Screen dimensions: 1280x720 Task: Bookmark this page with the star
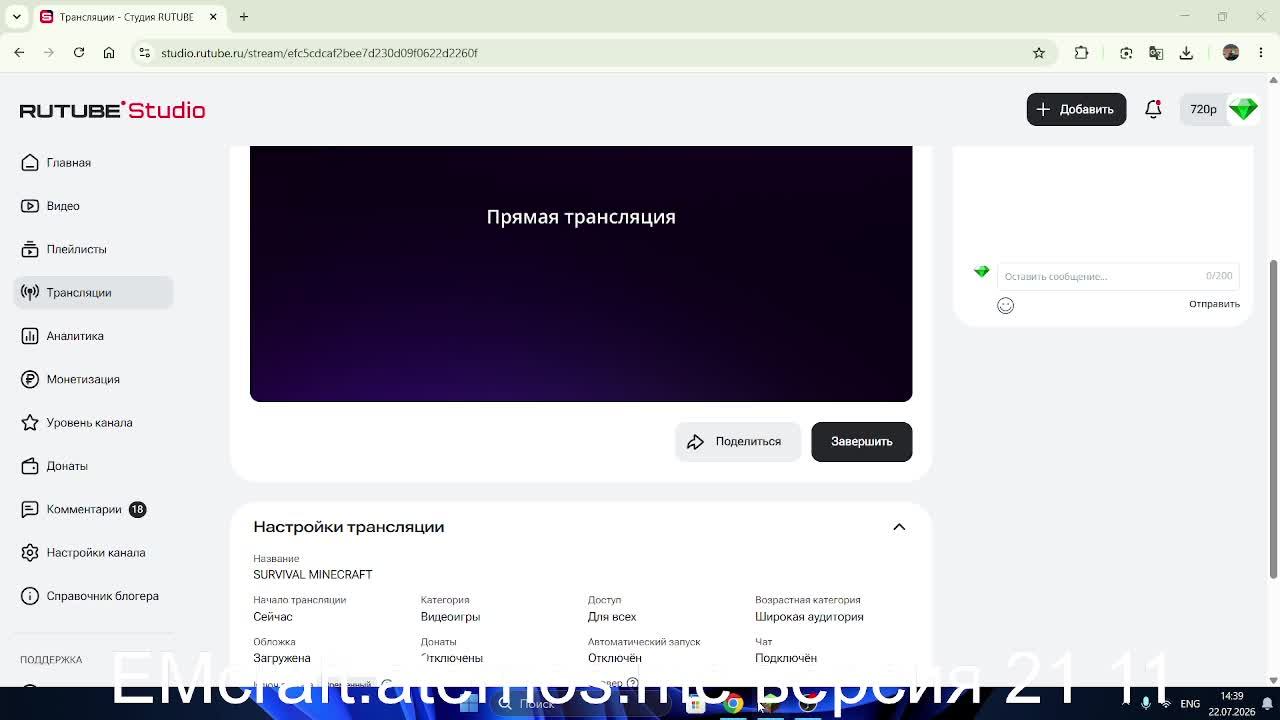[1039, 53]
